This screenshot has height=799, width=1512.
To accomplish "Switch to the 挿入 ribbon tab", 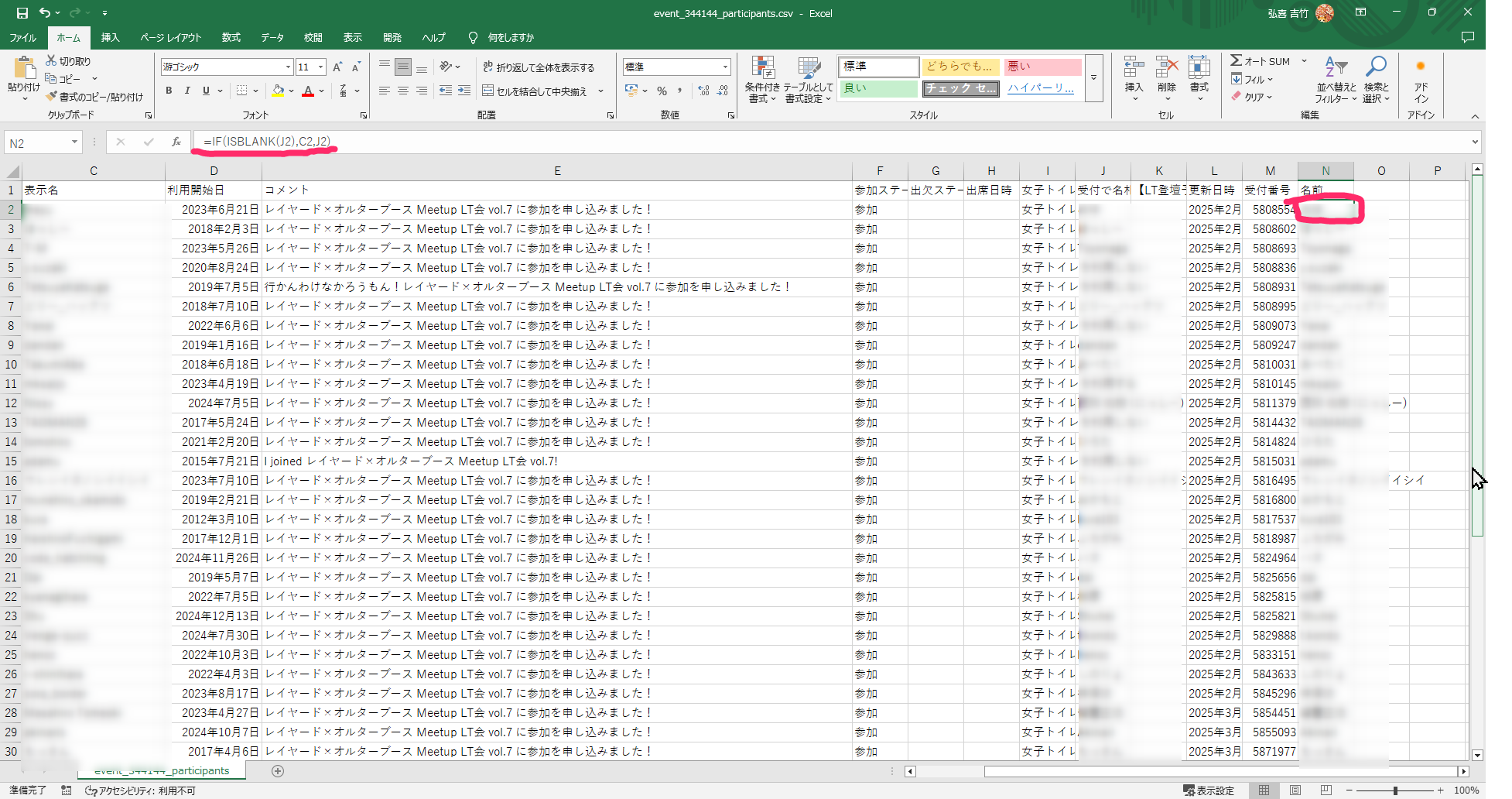I will click(111, 37).
